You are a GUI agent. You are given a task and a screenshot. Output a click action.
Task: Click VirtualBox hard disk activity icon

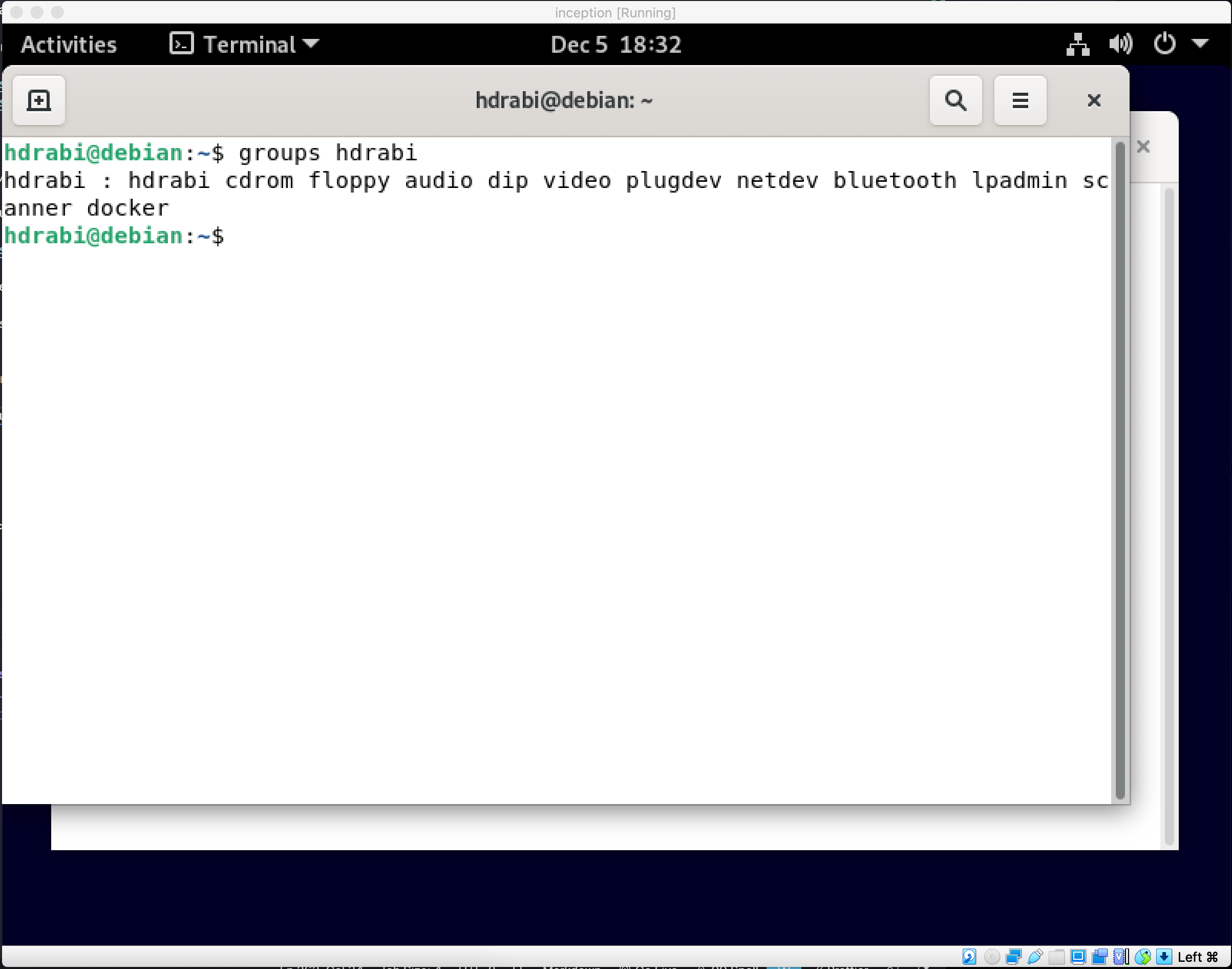click(x=969, y=957)
